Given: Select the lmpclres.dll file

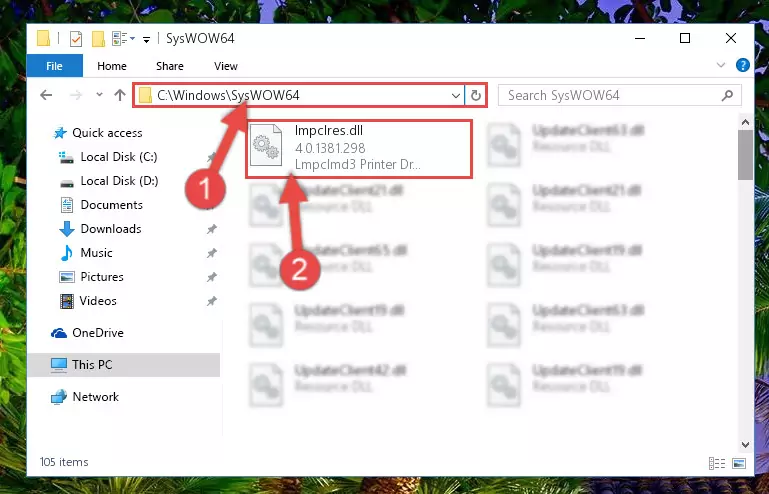Looking at the screenshot, I should pos(359,149).
